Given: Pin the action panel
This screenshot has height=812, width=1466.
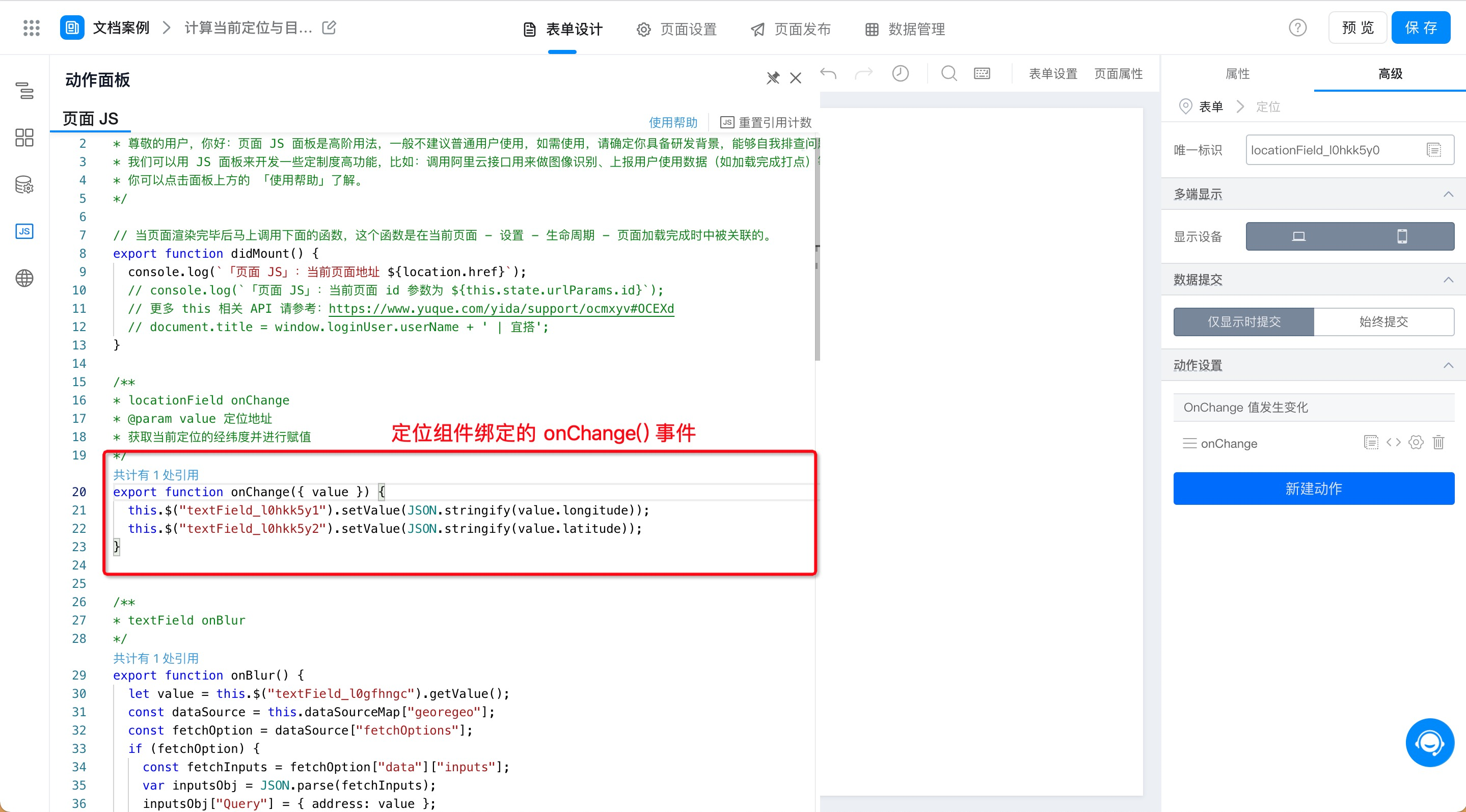Looking at the screenshot, I should pyautogui.click(x=773, y=78).
